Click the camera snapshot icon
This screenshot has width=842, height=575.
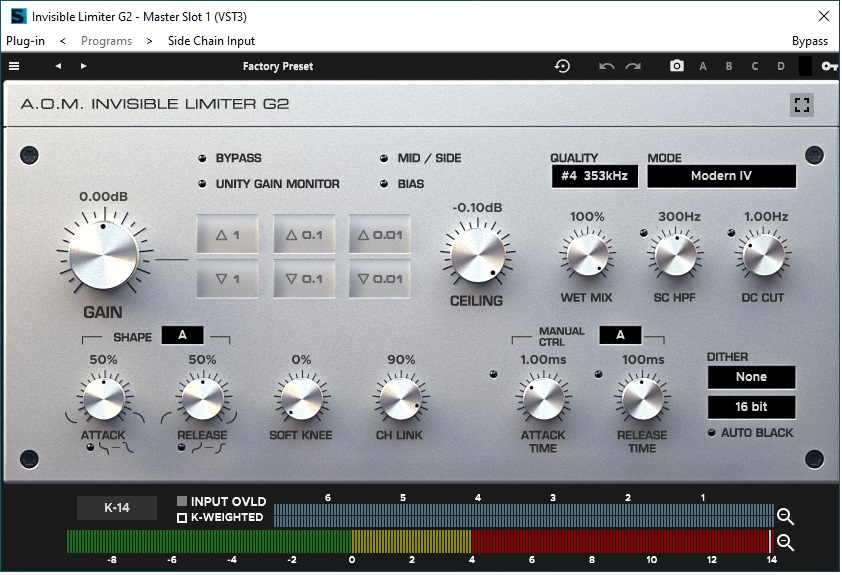[677, 66]
